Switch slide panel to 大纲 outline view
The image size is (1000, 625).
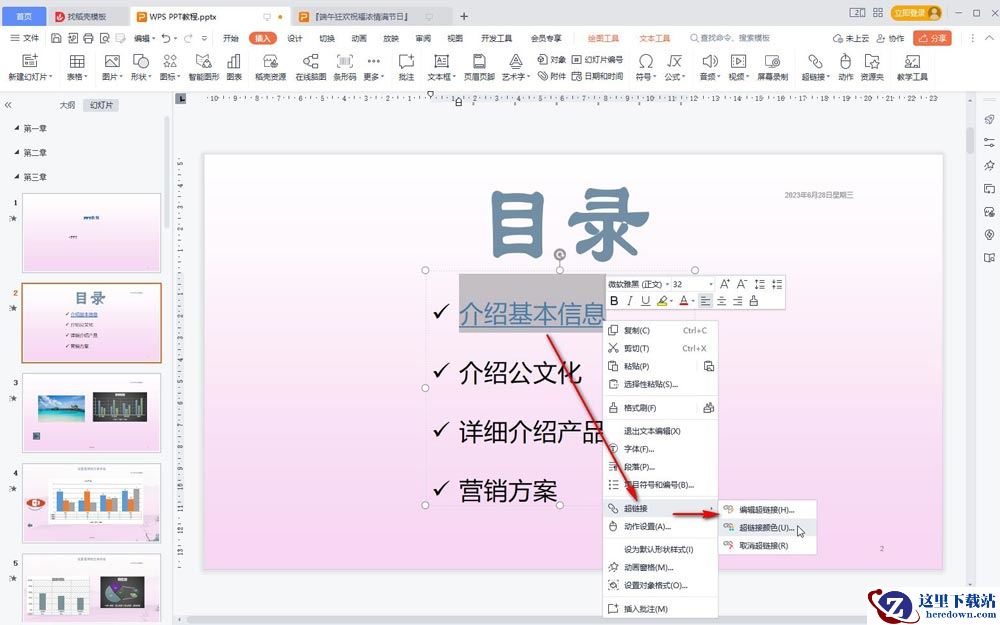pos(68,105)
